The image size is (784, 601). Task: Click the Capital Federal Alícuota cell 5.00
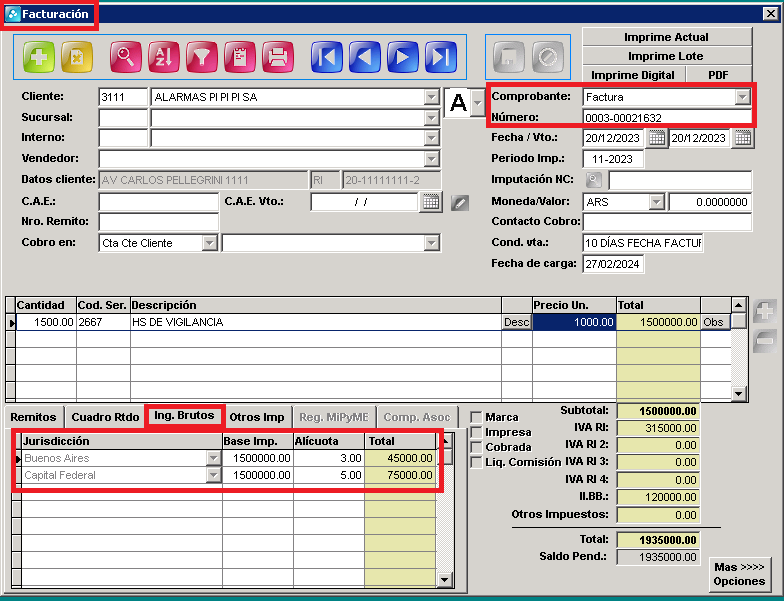tap(328, 475)
